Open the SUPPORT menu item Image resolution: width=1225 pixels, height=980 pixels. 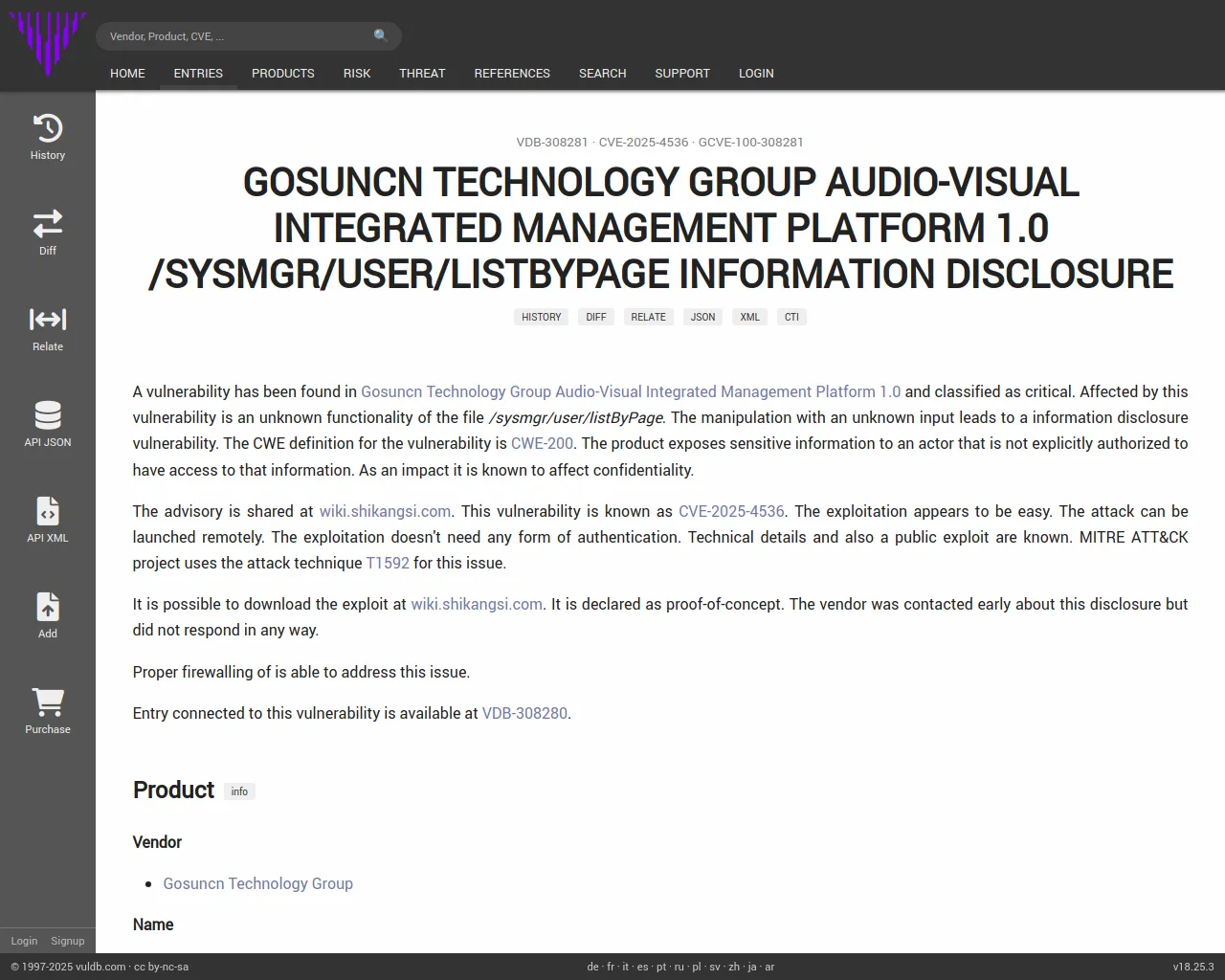click(x=682, y=74)
